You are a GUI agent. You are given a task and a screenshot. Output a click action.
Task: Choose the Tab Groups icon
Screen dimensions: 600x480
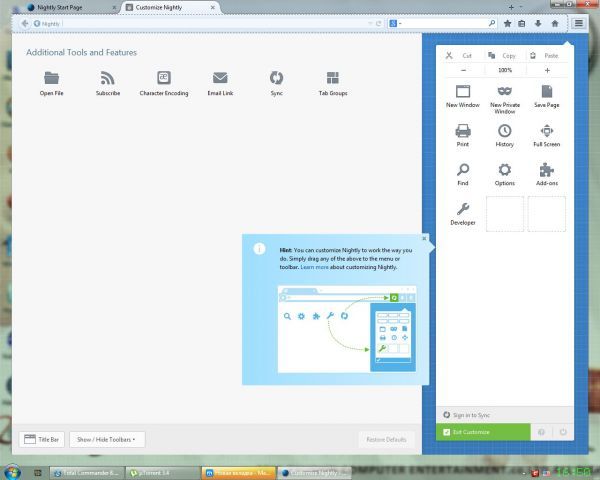pos(333,78)
